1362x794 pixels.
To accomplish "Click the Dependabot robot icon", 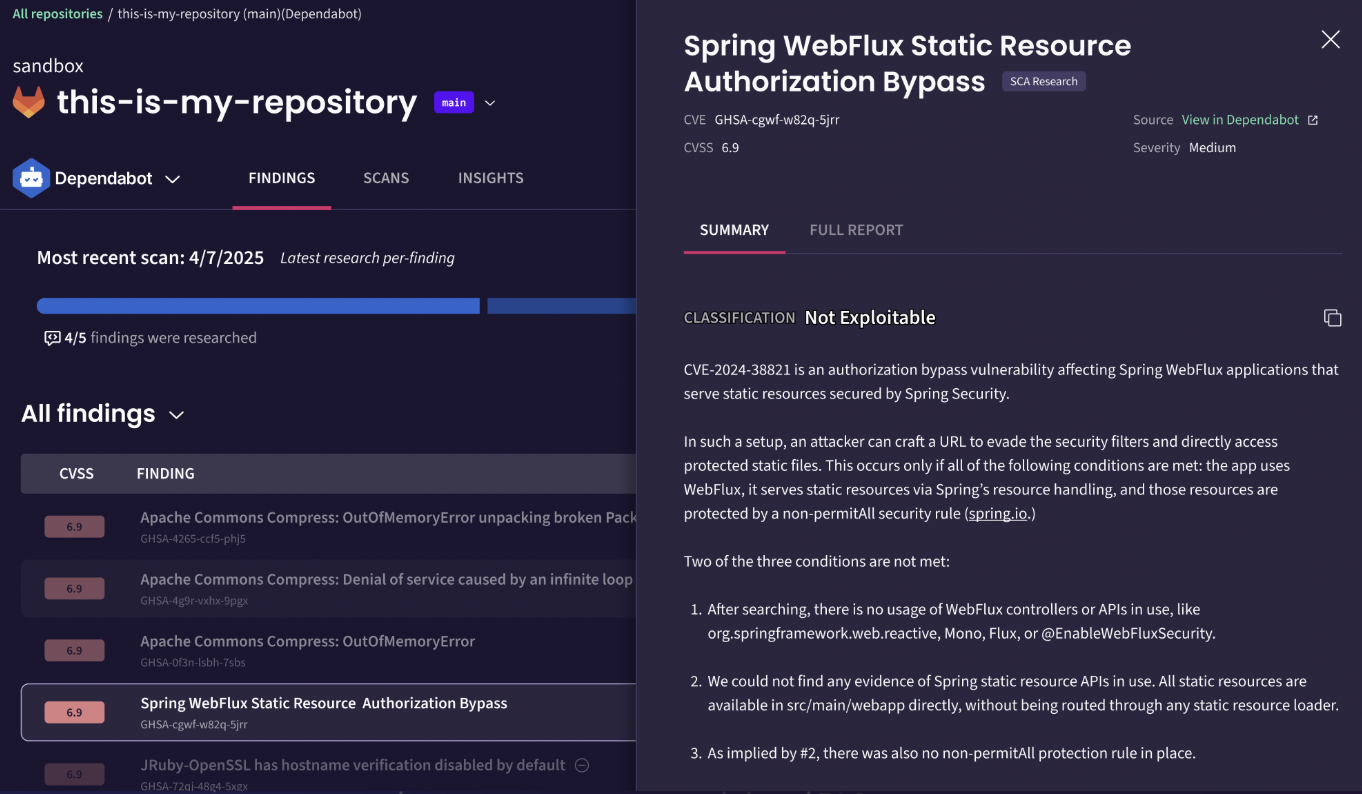I will tap(31, 178).
